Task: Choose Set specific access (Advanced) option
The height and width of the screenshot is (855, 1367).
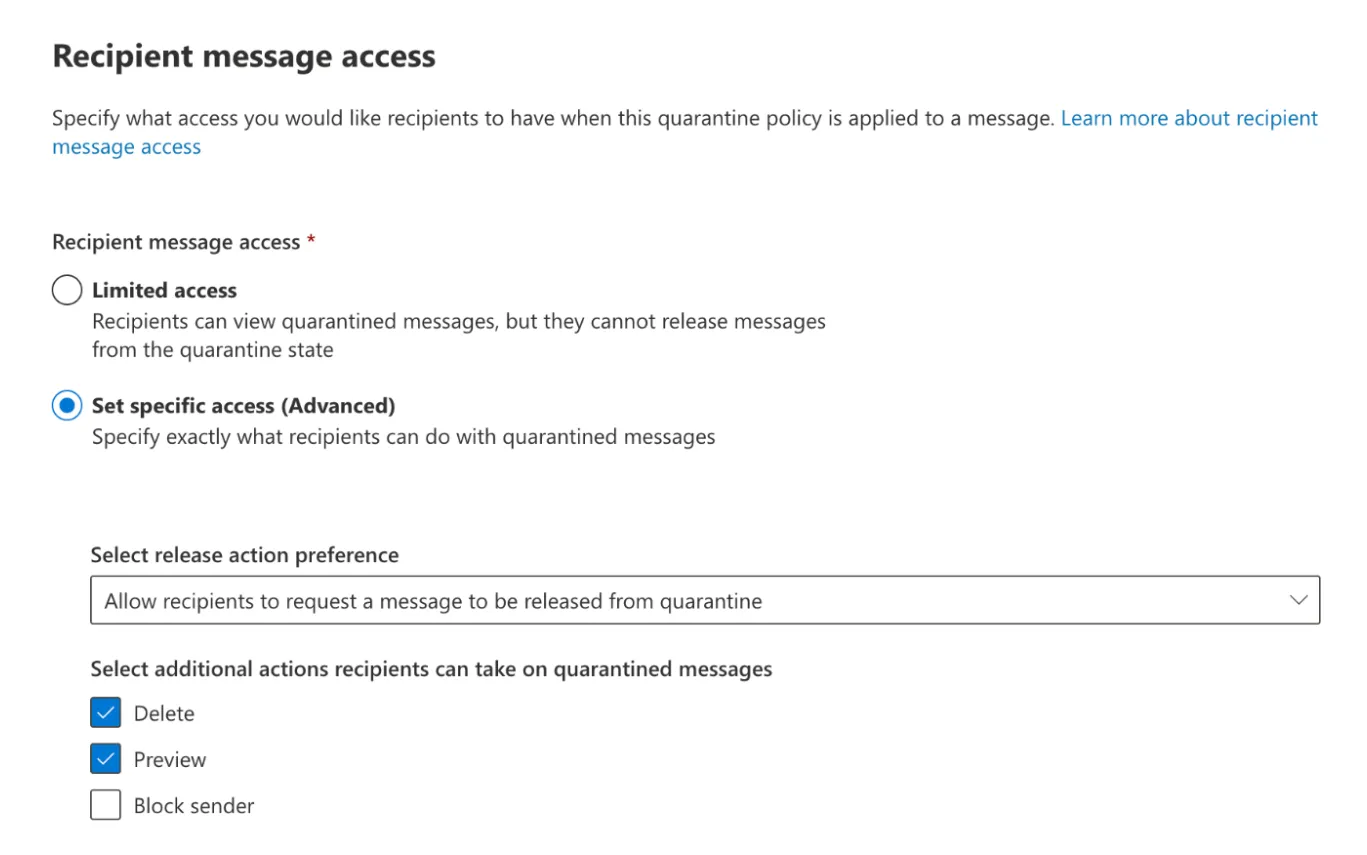Action: click(x=66, y=405)
